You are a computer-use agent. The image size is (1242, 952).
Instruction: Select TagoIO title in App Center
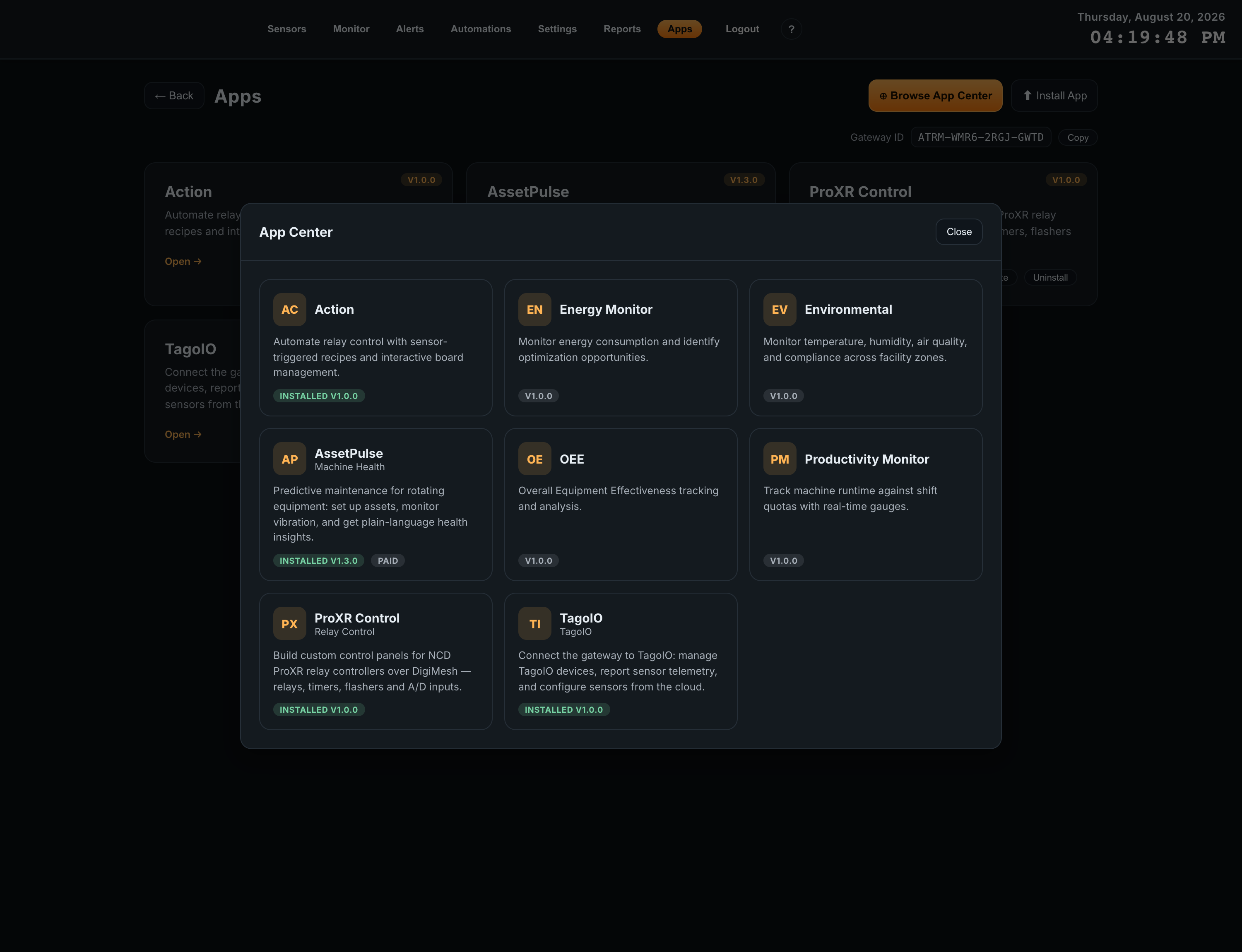tap(581, 618)
